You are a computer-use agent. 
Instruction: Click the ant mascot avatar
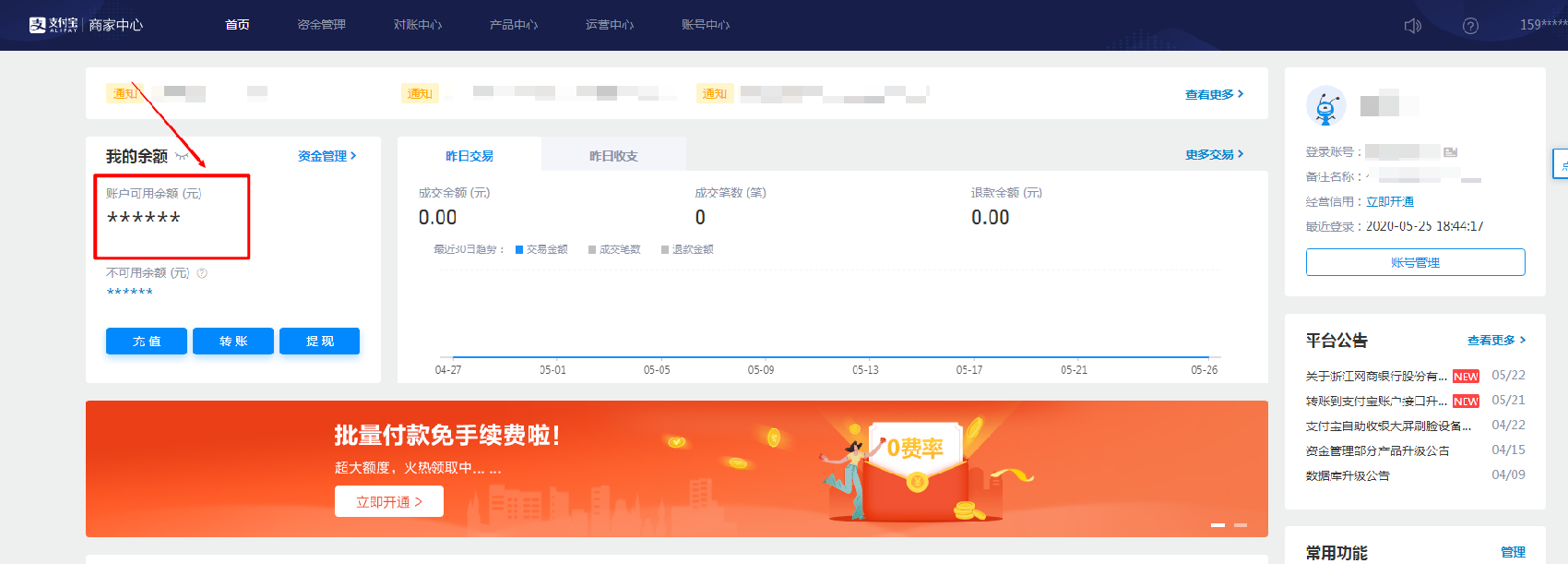(1325, 106)
